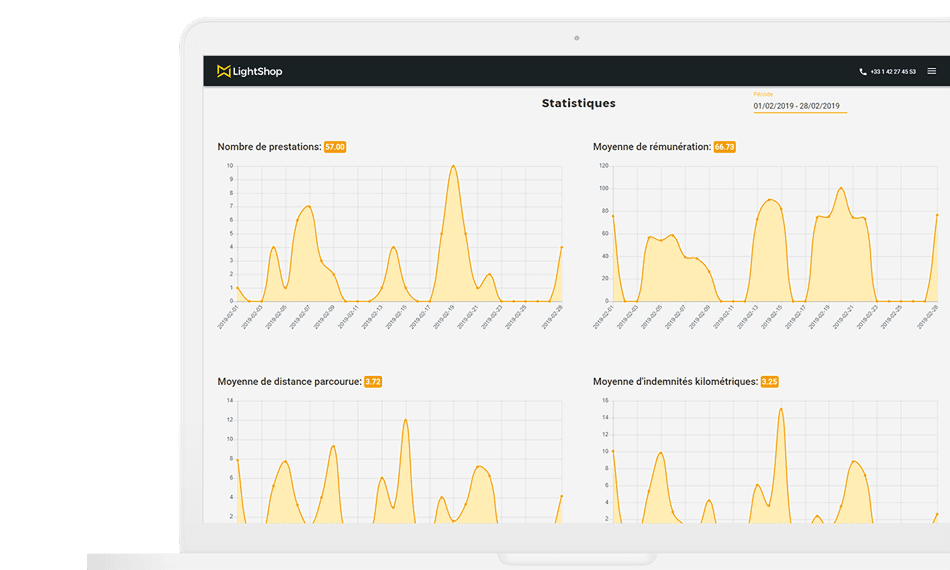Click the peak point at 100 in rémunération chart
The width and height of the screenshot is (950, 570).
841,188
